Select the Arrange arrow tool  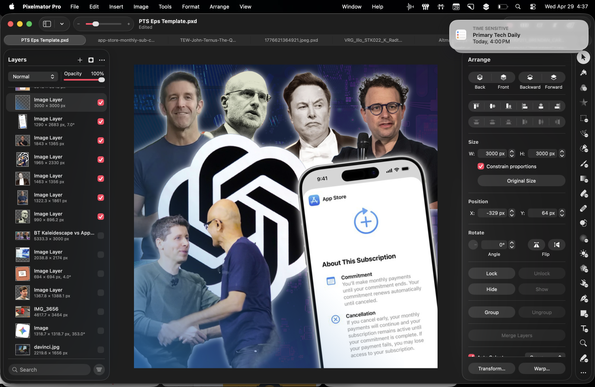coord(583,58)
